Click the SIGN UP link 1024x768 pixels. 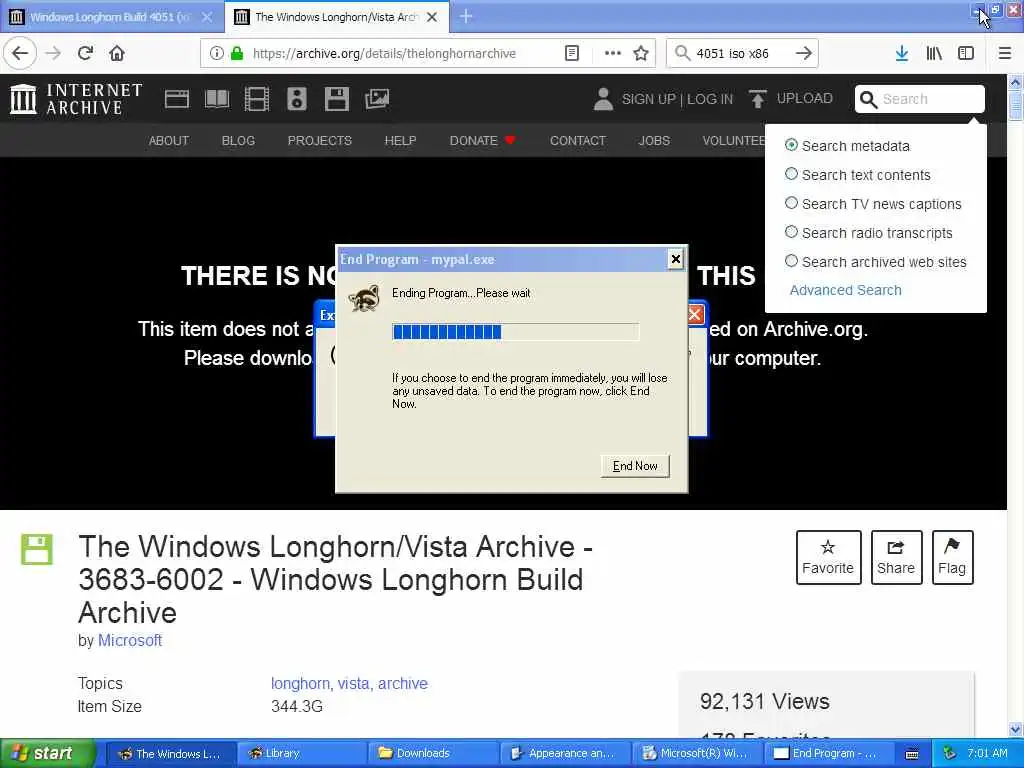648,99
